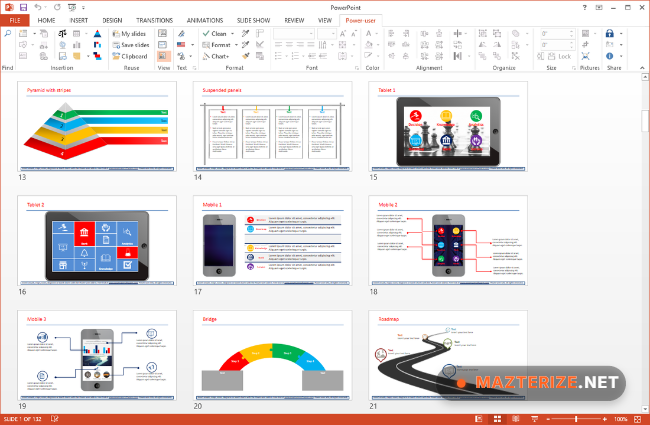Click the paintbrush icon in Format group
650x425 pixels.
tap(246, 56)
